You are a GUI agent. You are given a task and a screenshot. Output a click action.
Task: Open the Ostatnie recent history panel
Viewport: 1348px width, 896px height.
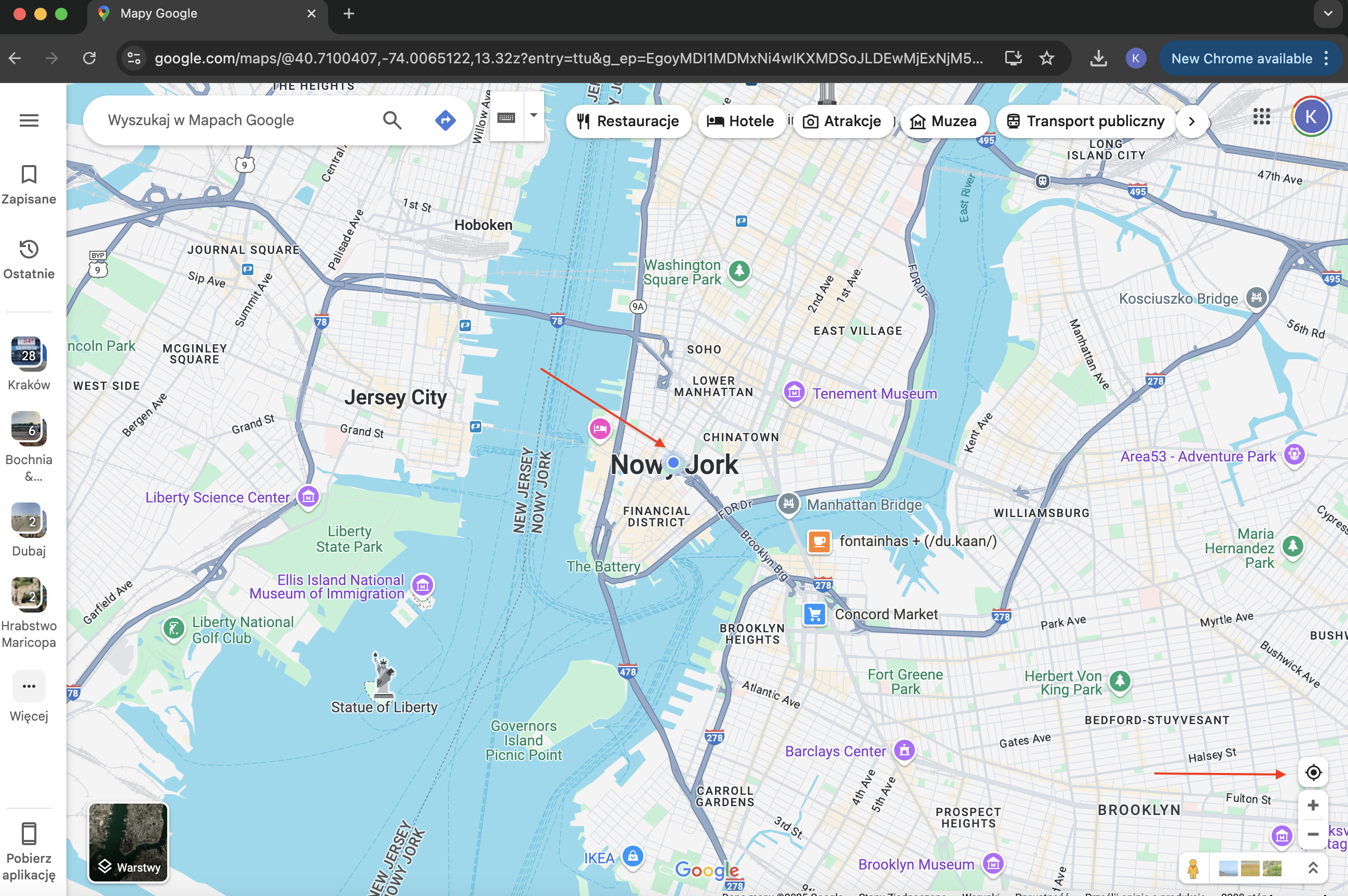pyautogui.click(x=29, y=260)
